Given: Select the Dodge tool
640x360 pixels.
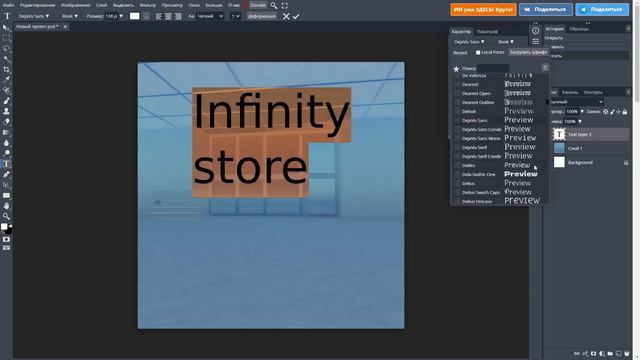Looking at the screenshot, I should pyautogui.click(x=6, y=153).
